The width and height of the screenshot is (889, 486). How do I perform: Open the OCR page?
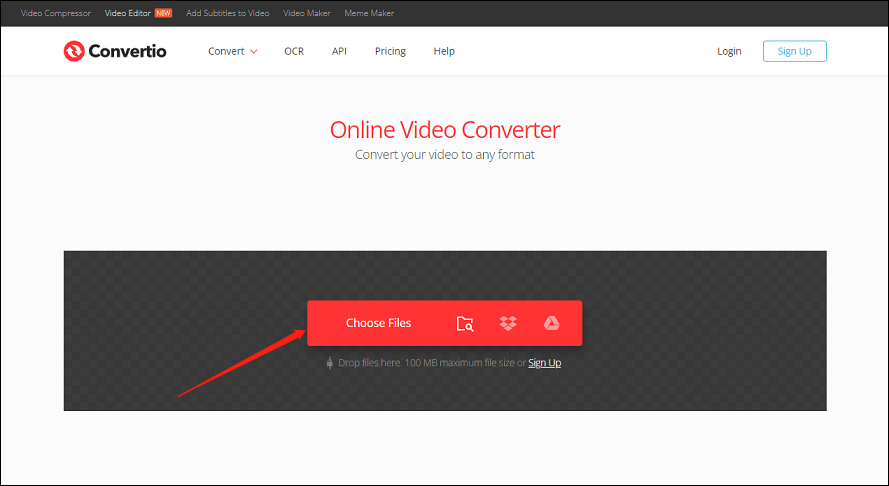(294, 51)
